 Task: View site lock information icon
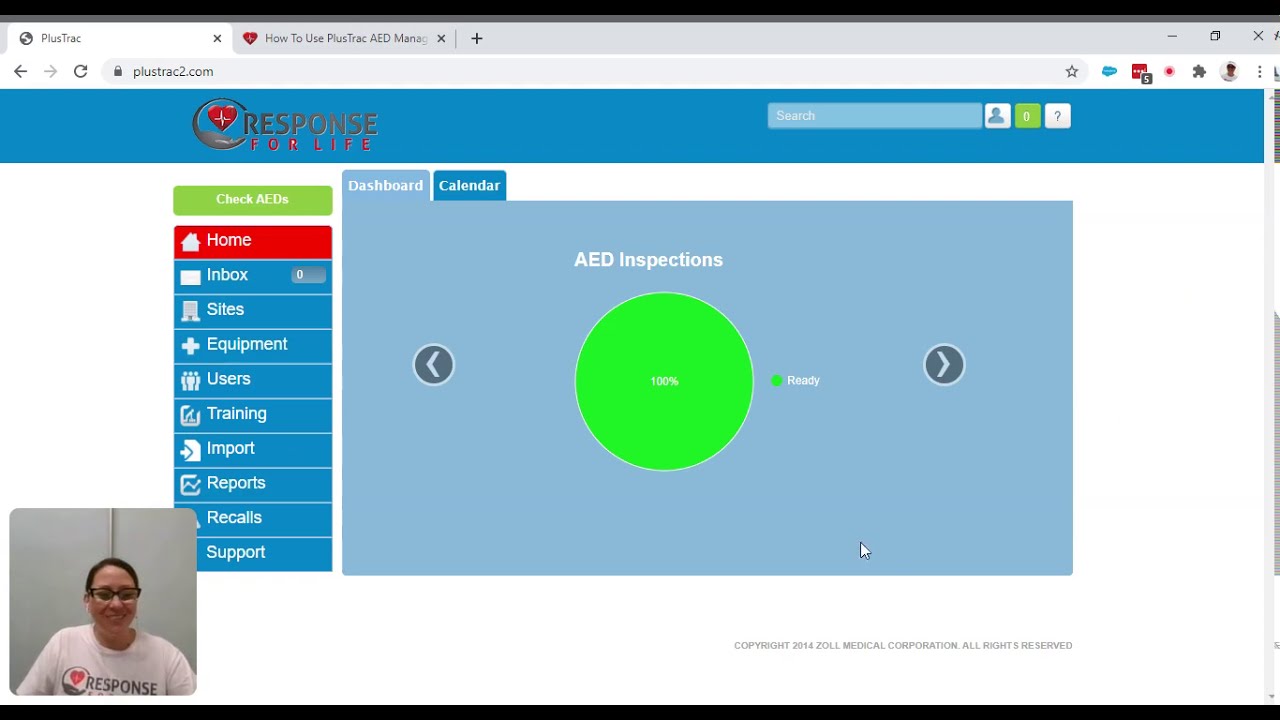click(x=118, y=71)
